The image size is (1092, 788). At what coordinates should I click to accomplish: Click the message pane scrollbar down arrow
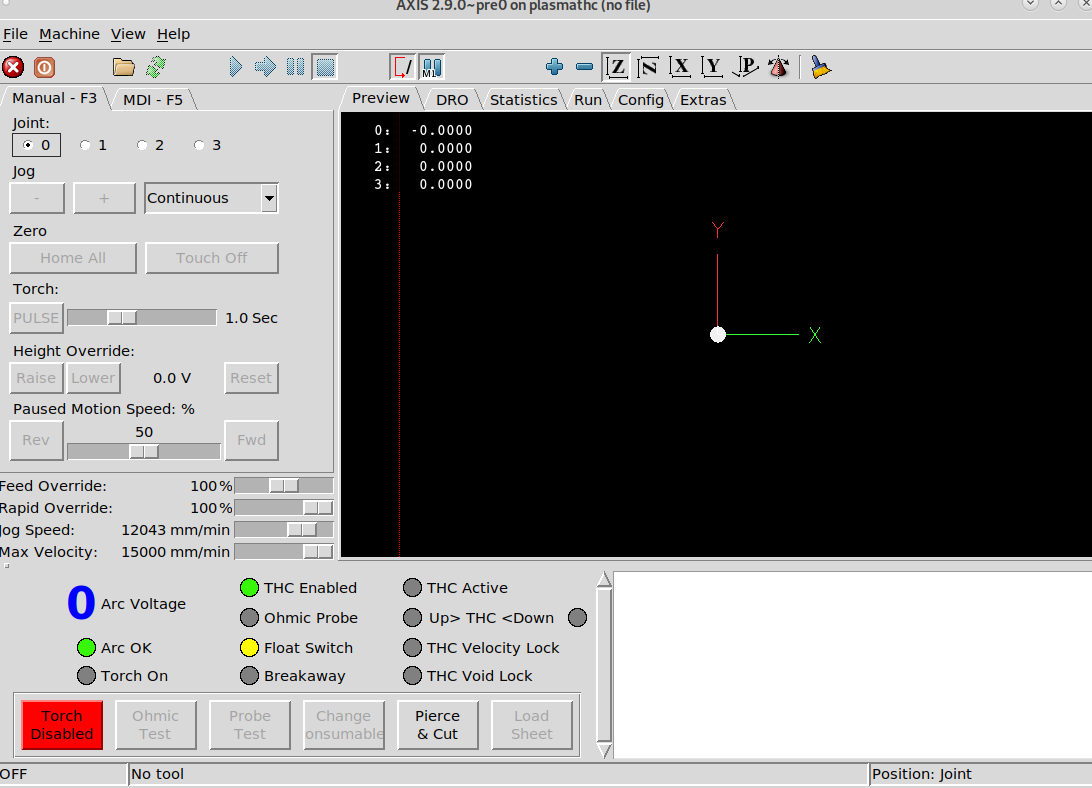tap(604, 751)
